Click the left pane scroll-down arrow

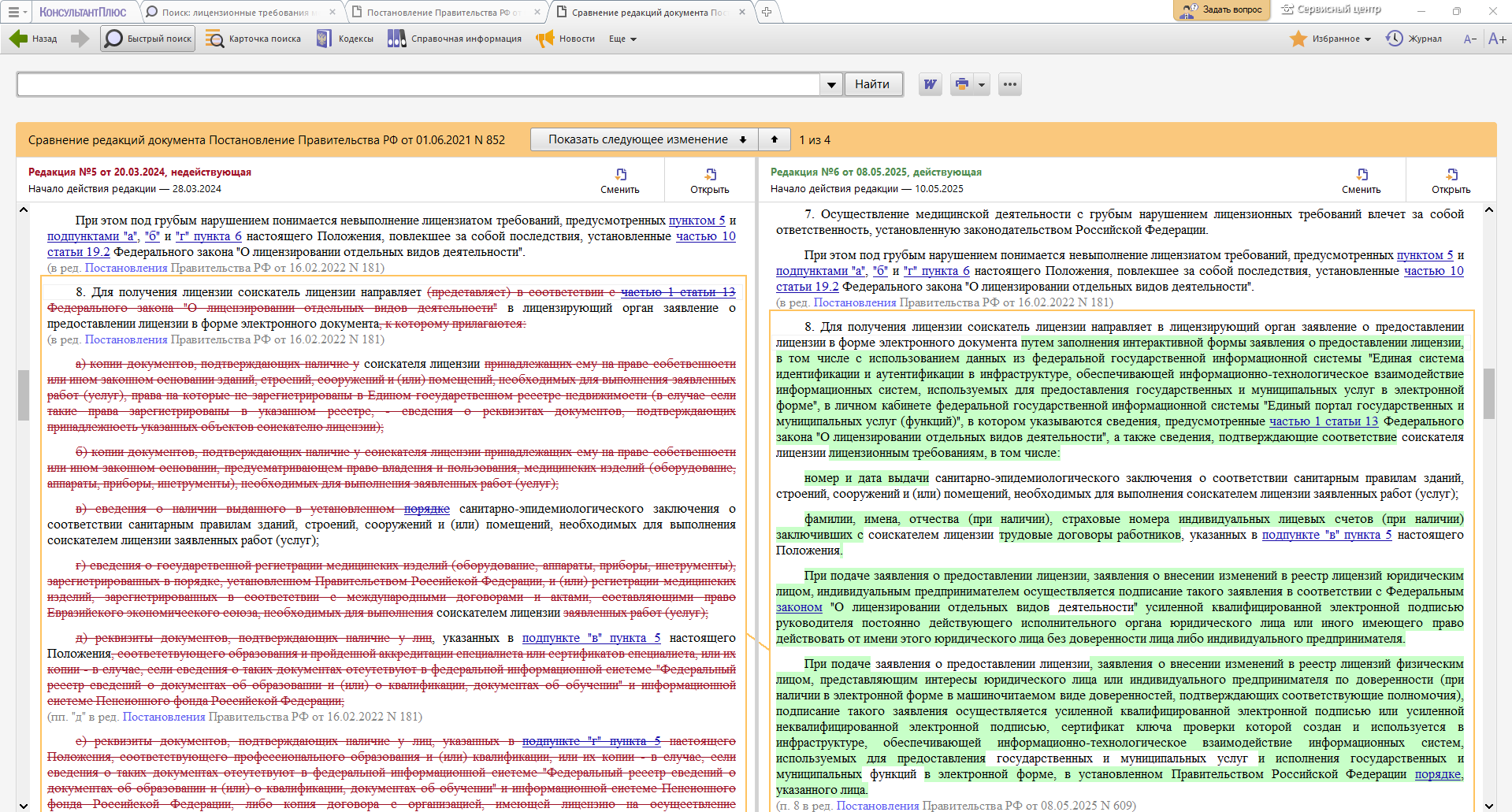click(x=24, y=805)
